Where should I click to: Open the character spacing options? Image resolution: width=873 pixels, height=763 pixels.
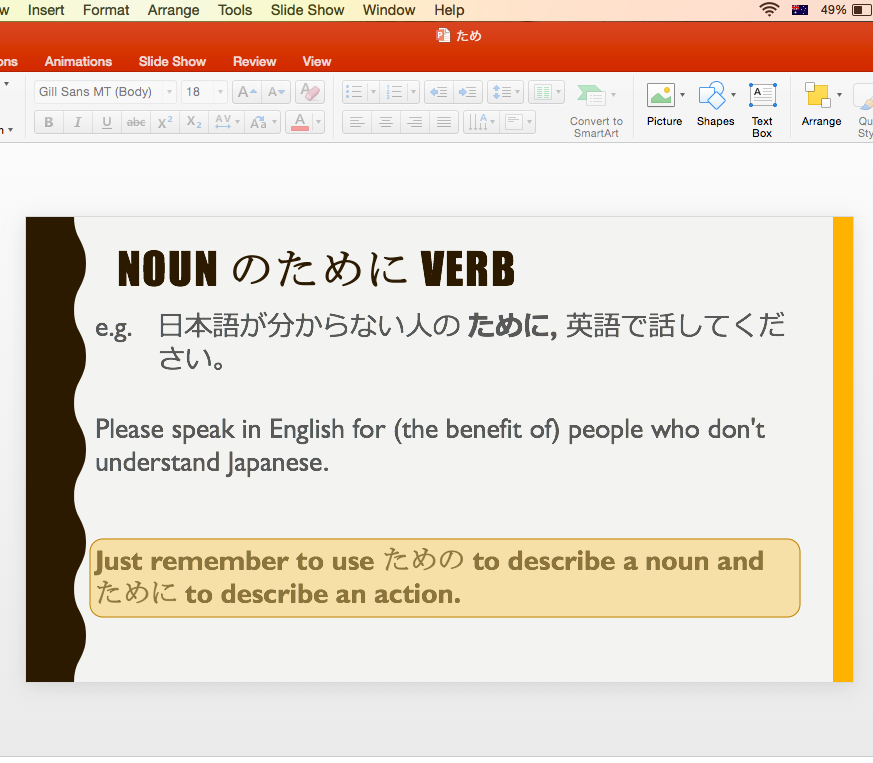point(227,122)
